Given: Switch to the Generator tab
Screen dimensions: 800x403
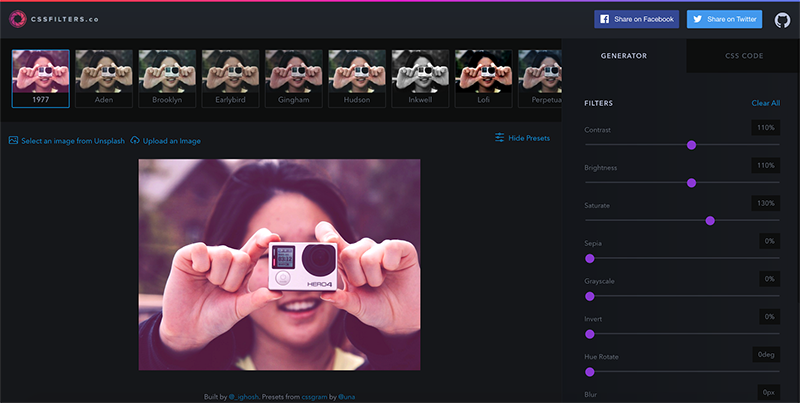Looking at the screenshot, I should point(624,56).
